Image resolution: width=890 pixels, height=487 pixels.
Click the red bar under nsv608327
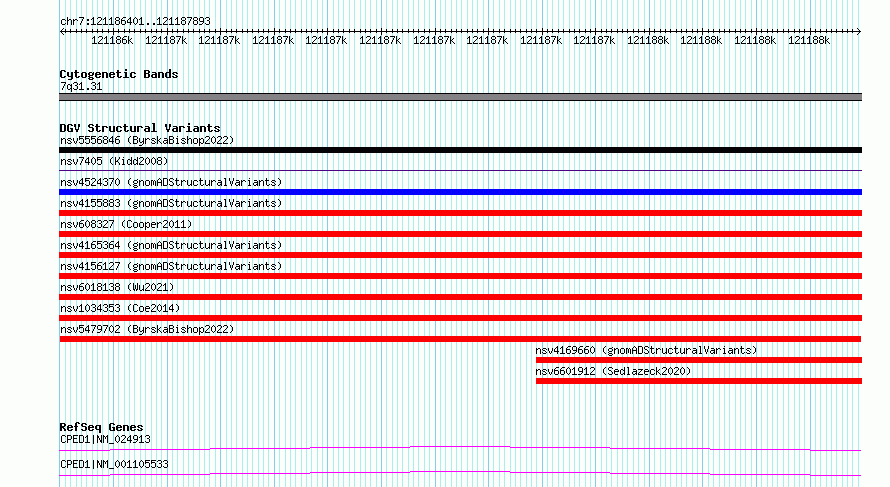pyautogui.click(x=460, y=234)
